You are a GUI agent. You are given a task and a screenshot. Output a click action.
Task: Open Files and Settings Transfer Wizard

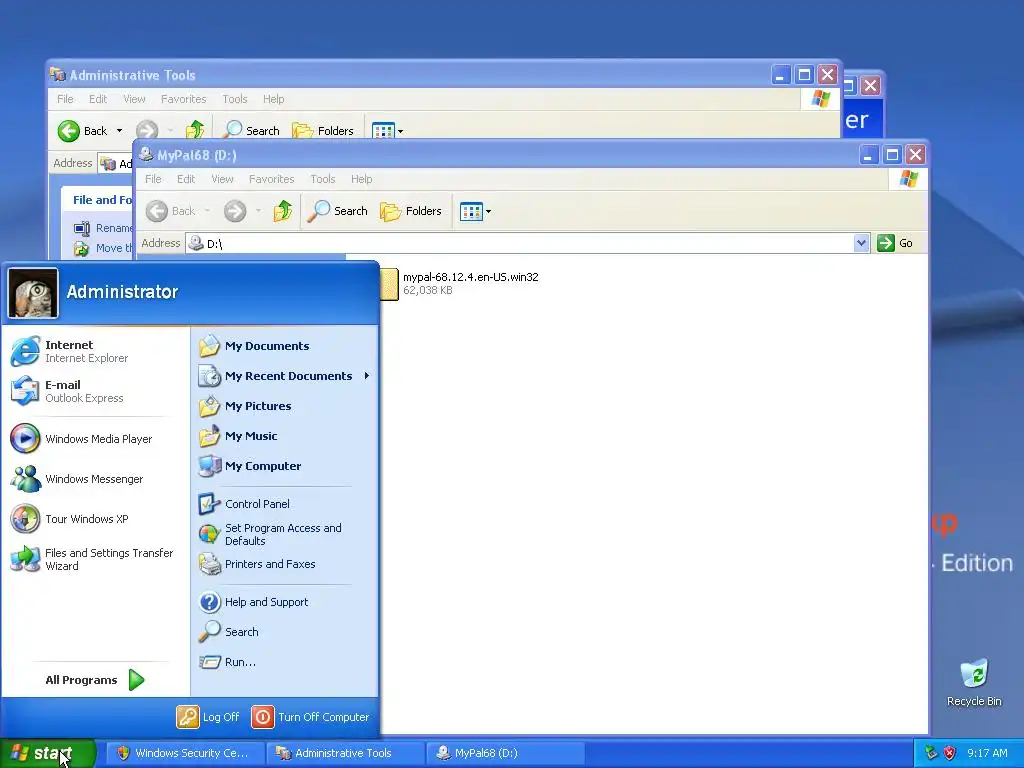[97, 559]
